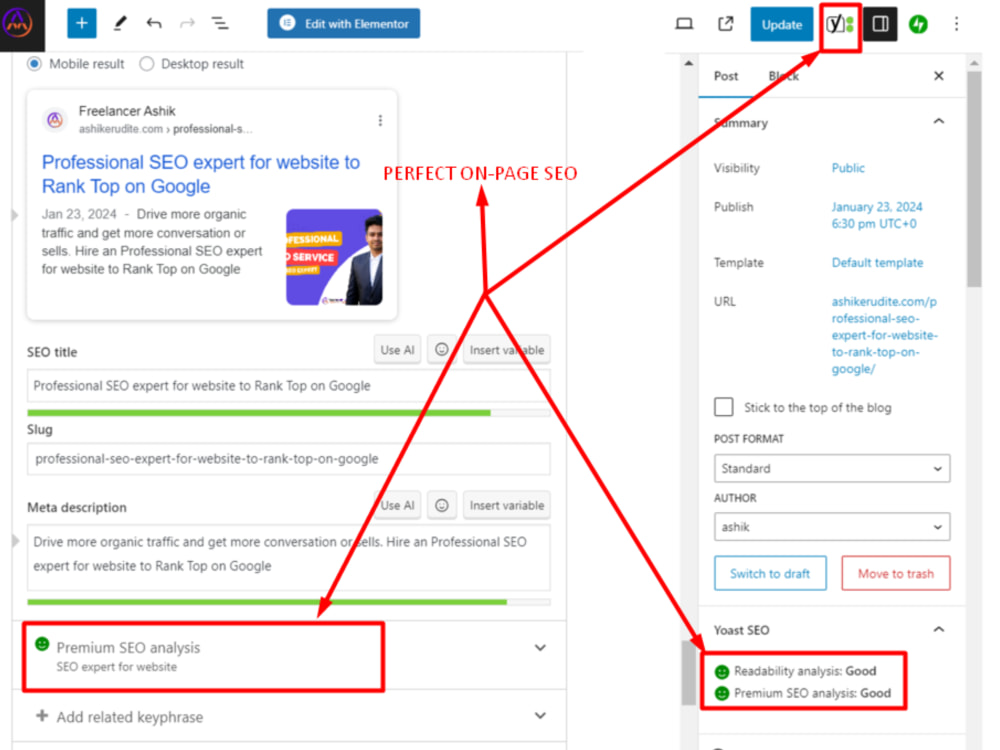
Task: Open the Yoast SEO toolbar icon
Action: click(840, 26)
